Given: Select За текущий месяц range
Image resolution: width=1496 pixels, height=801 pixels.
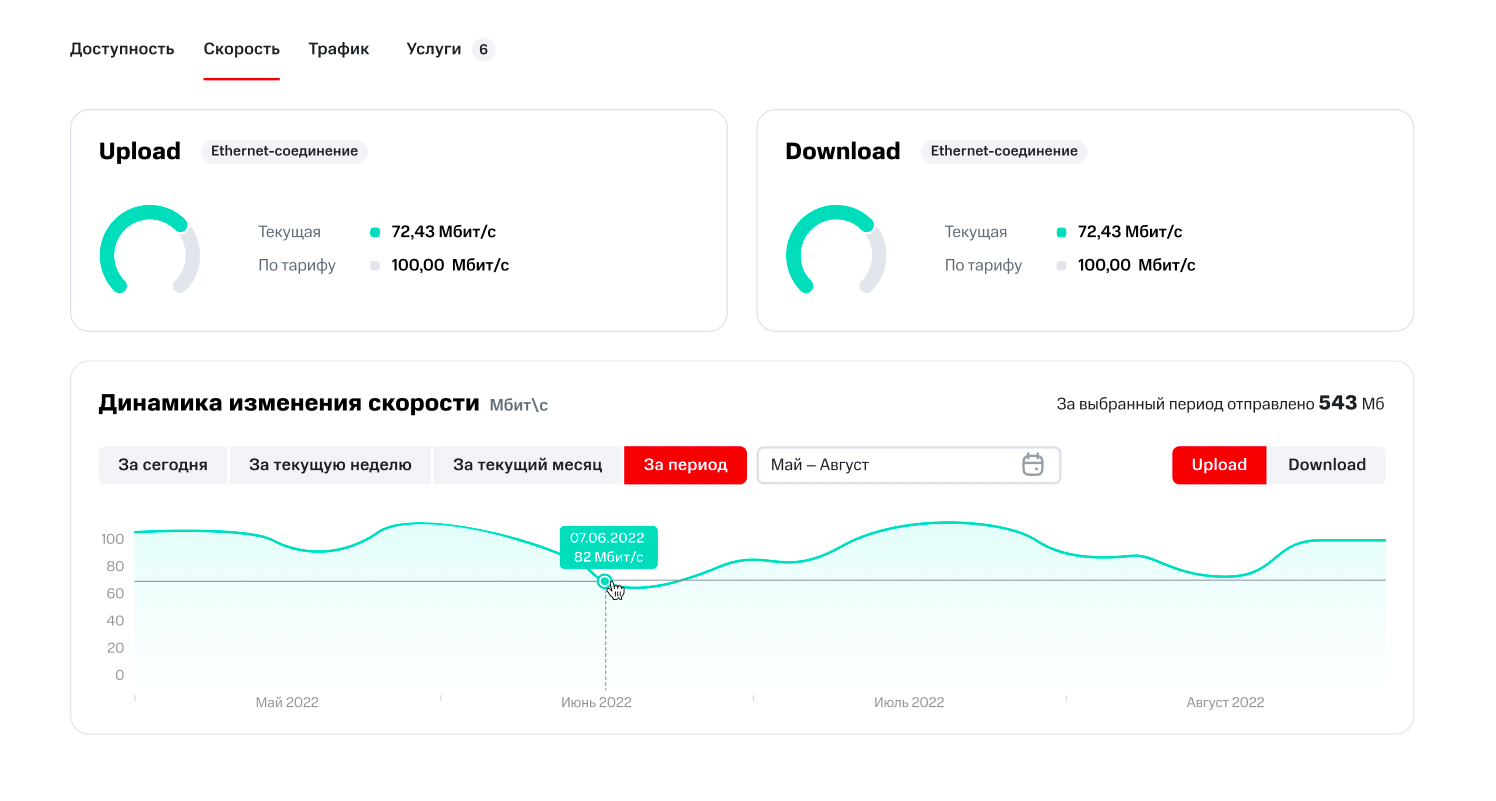Looking at the screenshot, I should (527, 465).
